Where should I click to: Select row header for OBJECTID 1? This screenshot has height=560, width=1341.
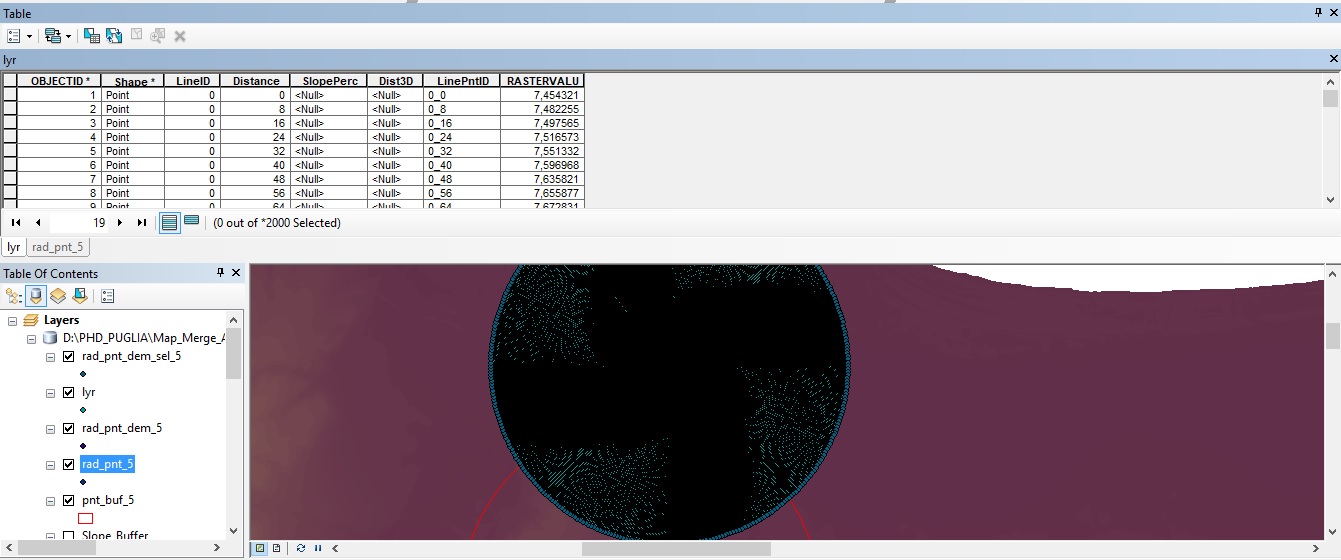tap(10, 95)
